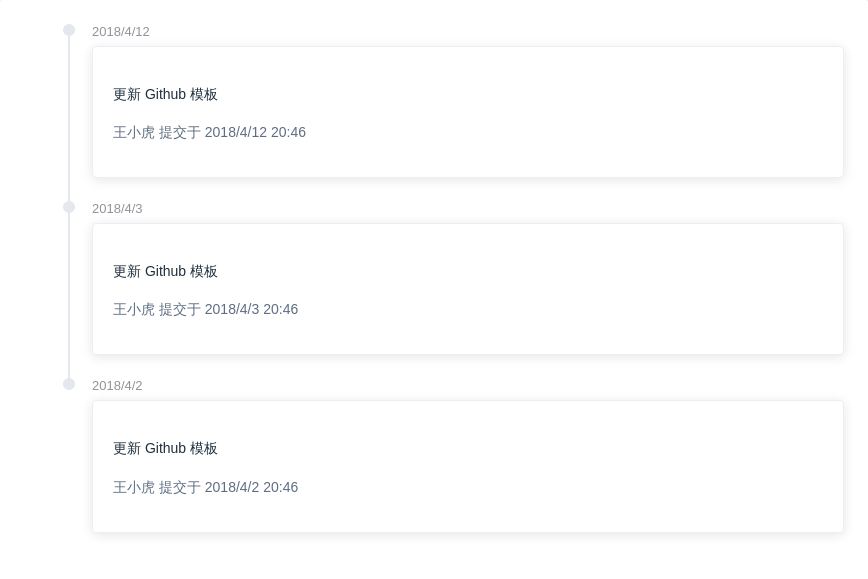Click the 更新 Github 模板 title in second card
The width and height of the screenshot is (868, 579).
[165, 271]
